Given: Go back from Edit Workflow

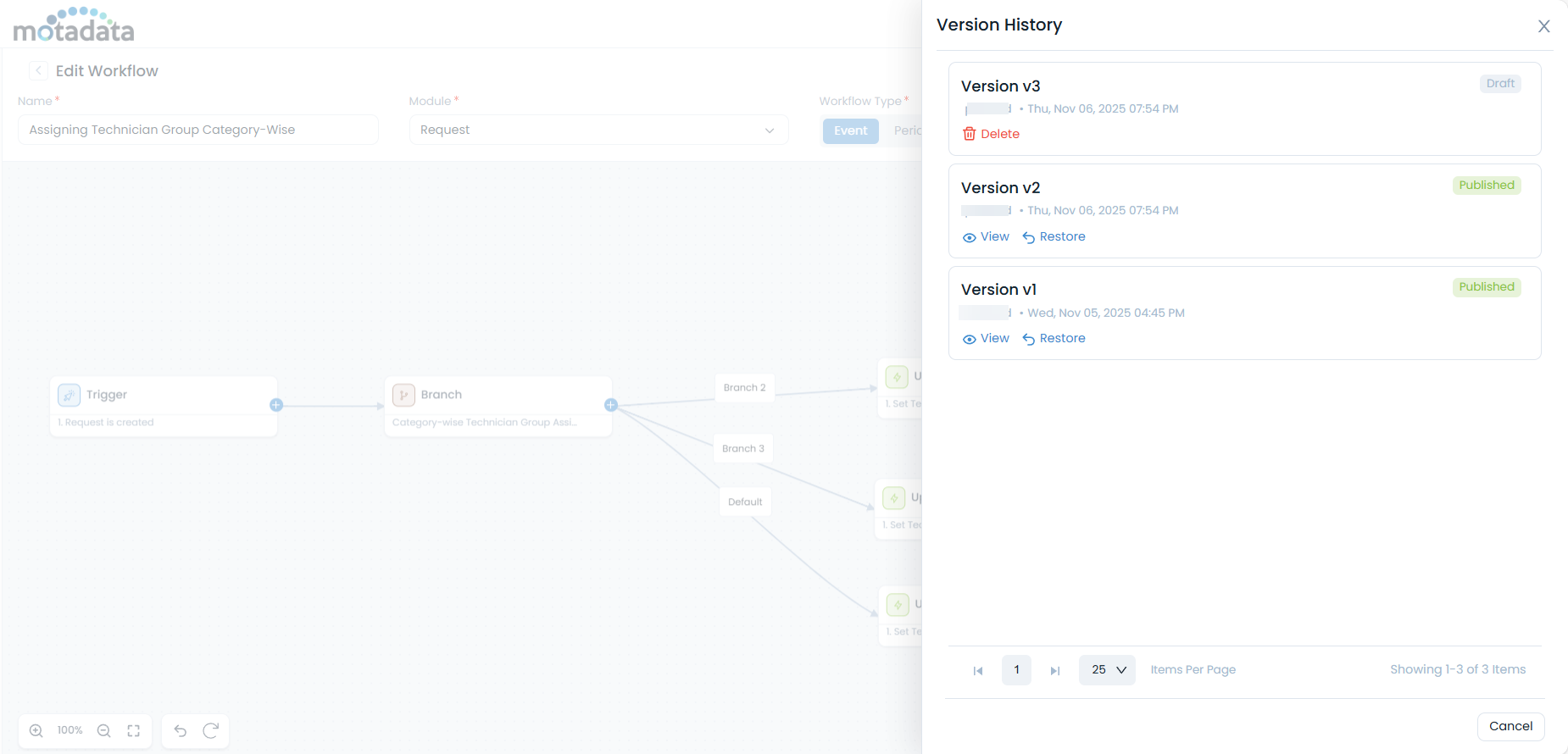Looking at the screenshot, I should [x=38, y=71].
